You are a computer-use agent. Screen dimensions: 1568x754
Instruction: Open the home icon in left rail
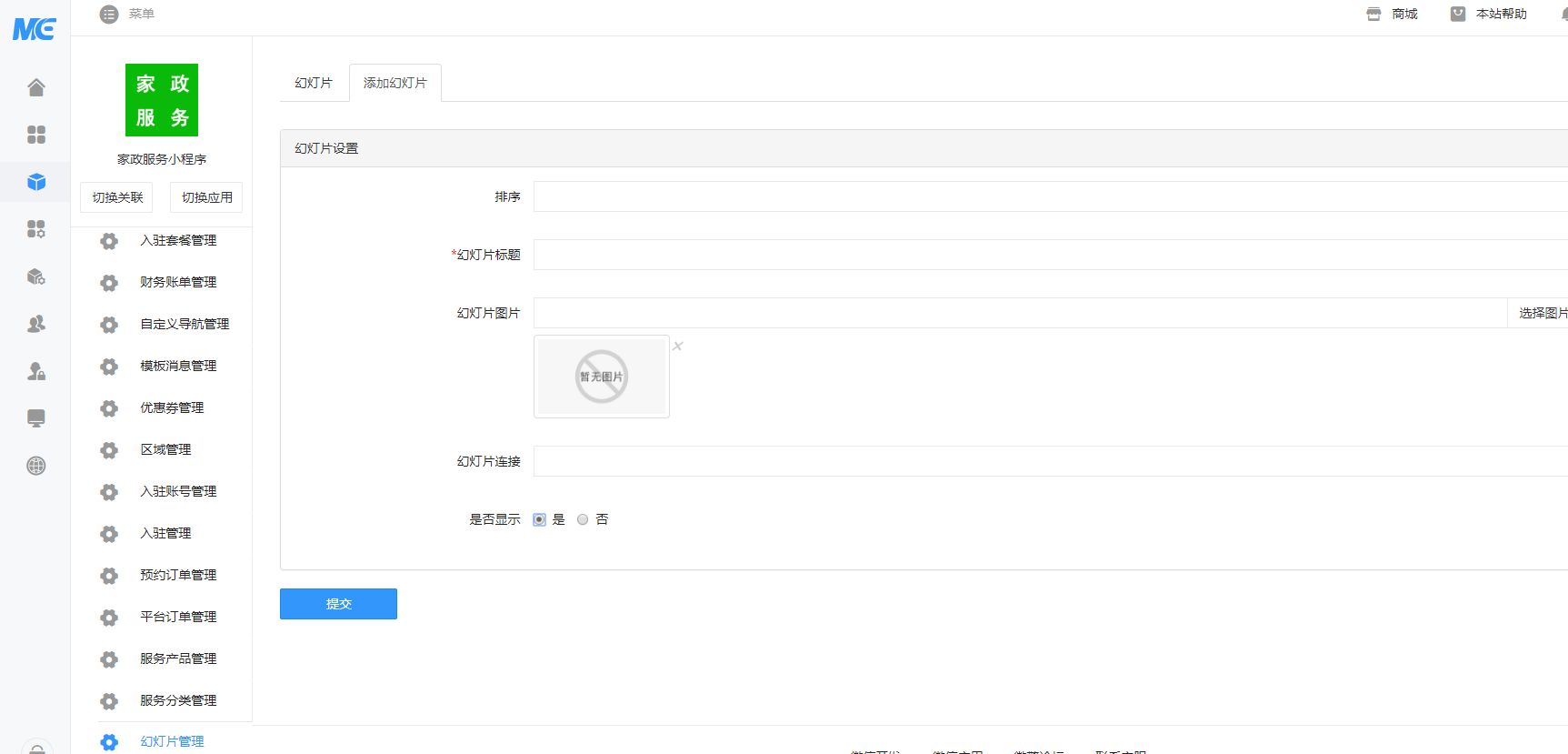pyautogui.click(x=36, y=87)
